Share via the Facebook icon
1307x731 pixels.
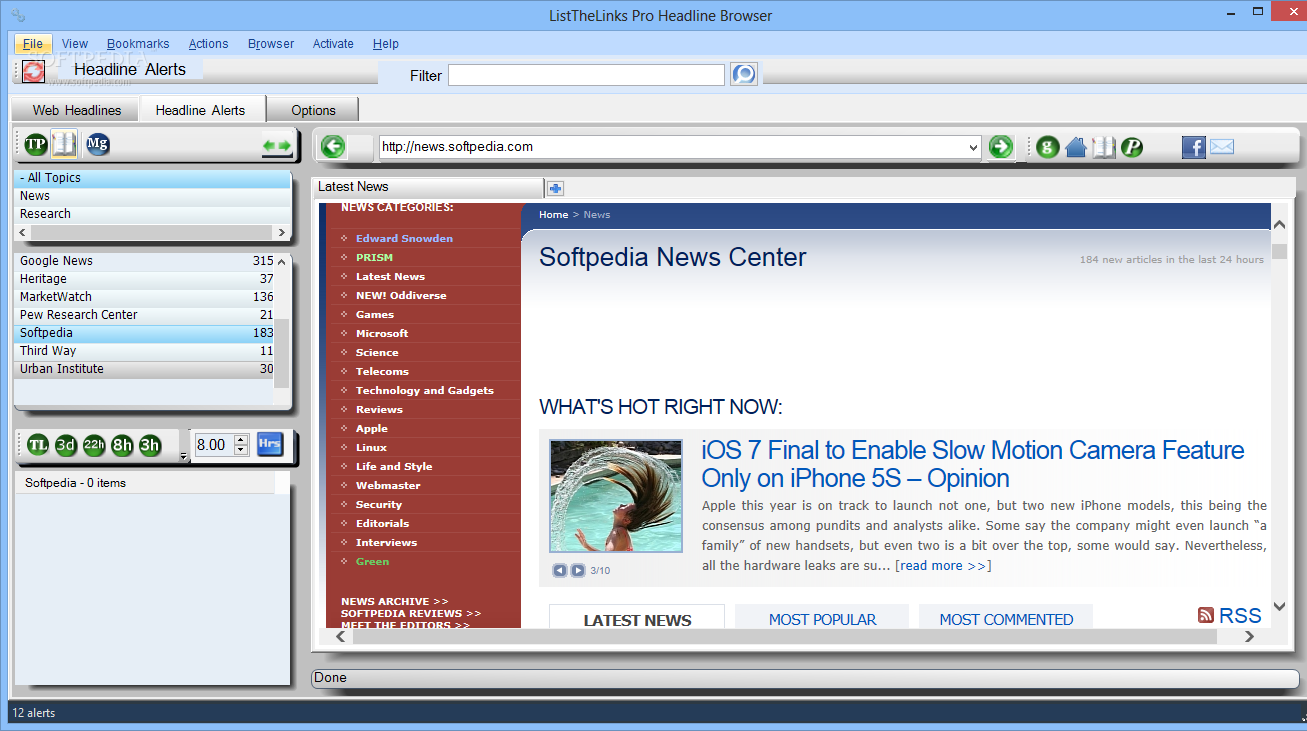(1194, 147)
